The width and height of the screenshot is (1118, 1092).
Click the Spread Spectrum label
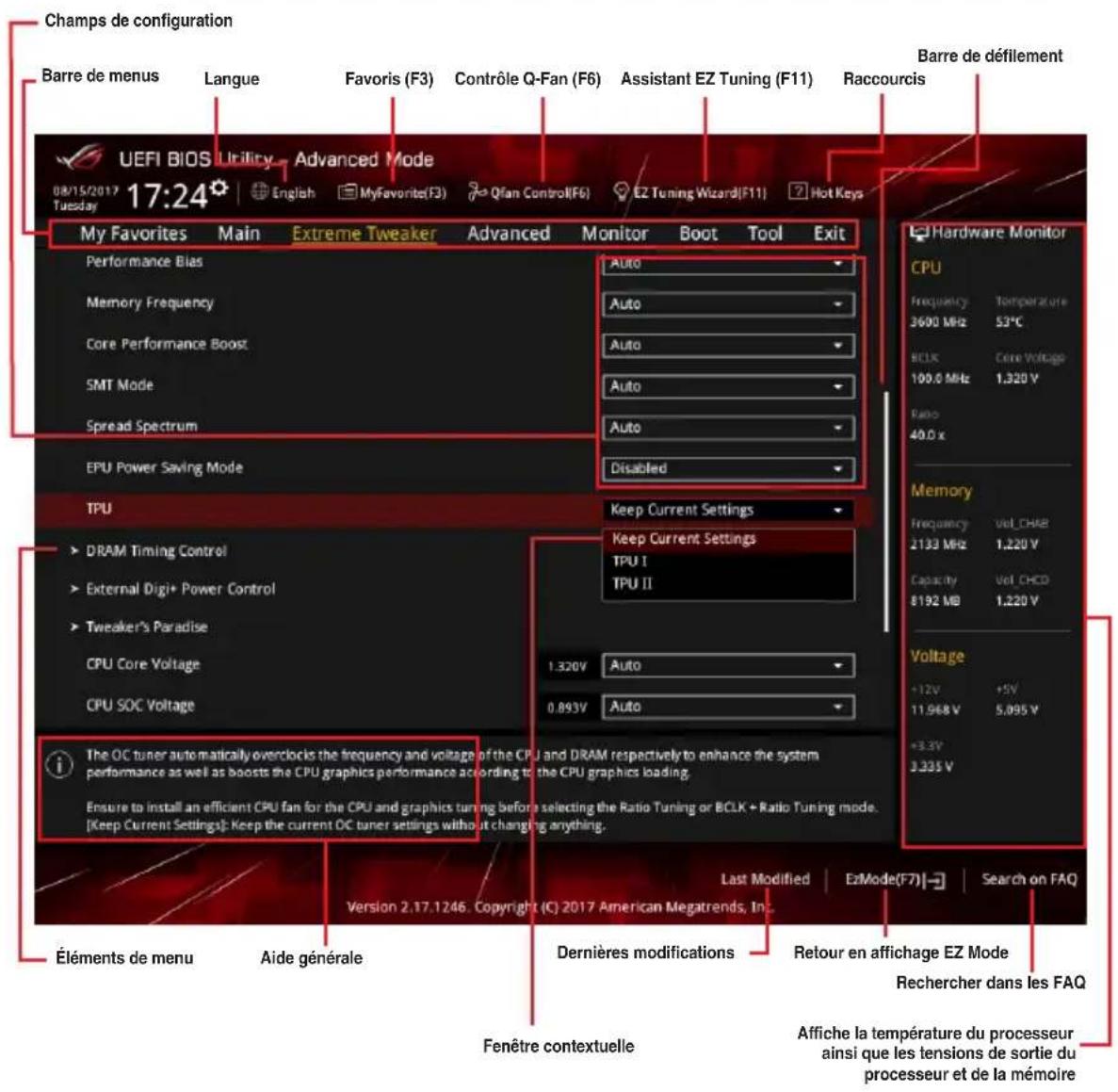click(x=142, y=427)
